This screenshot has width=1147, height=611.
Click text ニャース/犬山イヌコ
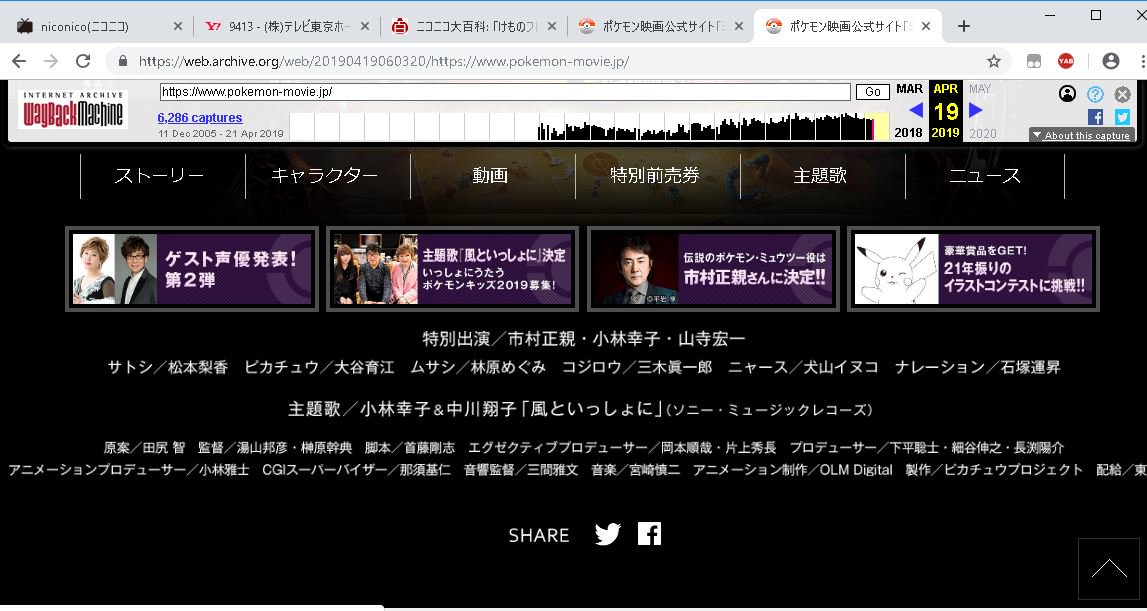pyautogui.click(x=803, y=367)
